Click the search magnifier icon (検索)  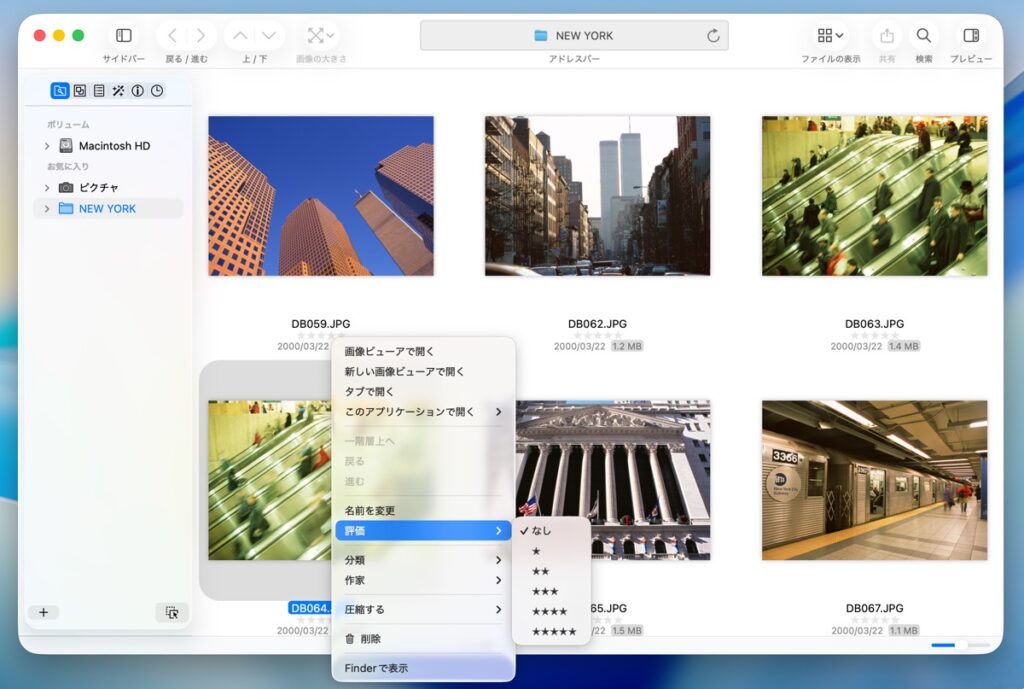[924, 36]
